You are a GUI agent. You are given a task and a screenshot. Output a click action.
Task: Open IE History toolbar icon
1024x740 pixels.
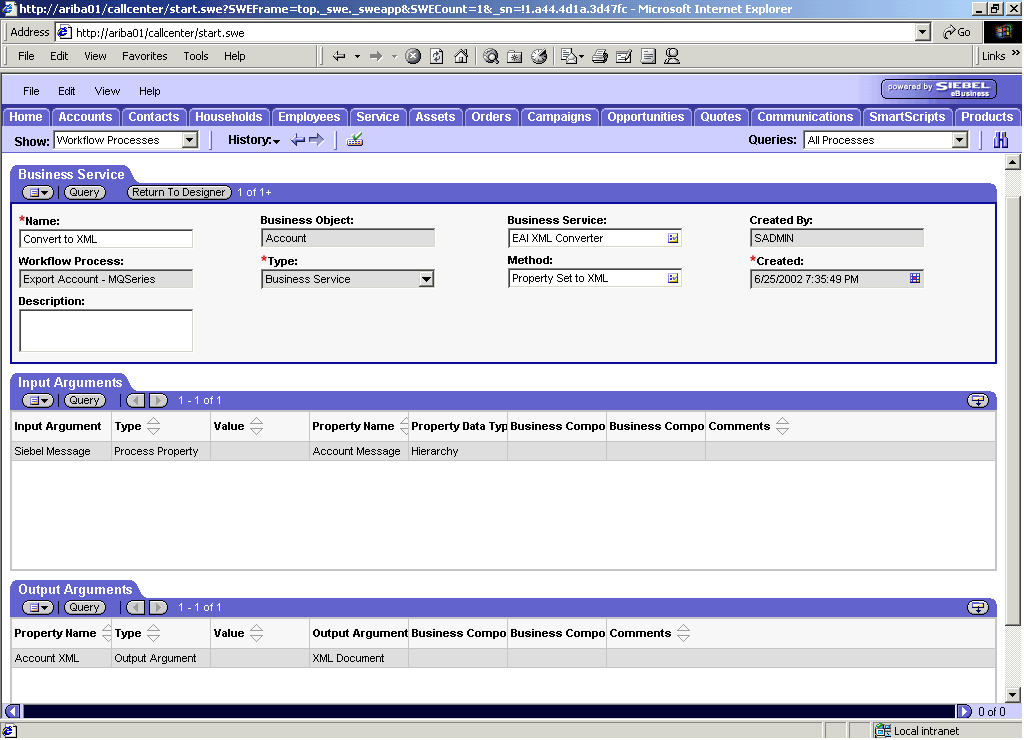click(x=539, y=56)
